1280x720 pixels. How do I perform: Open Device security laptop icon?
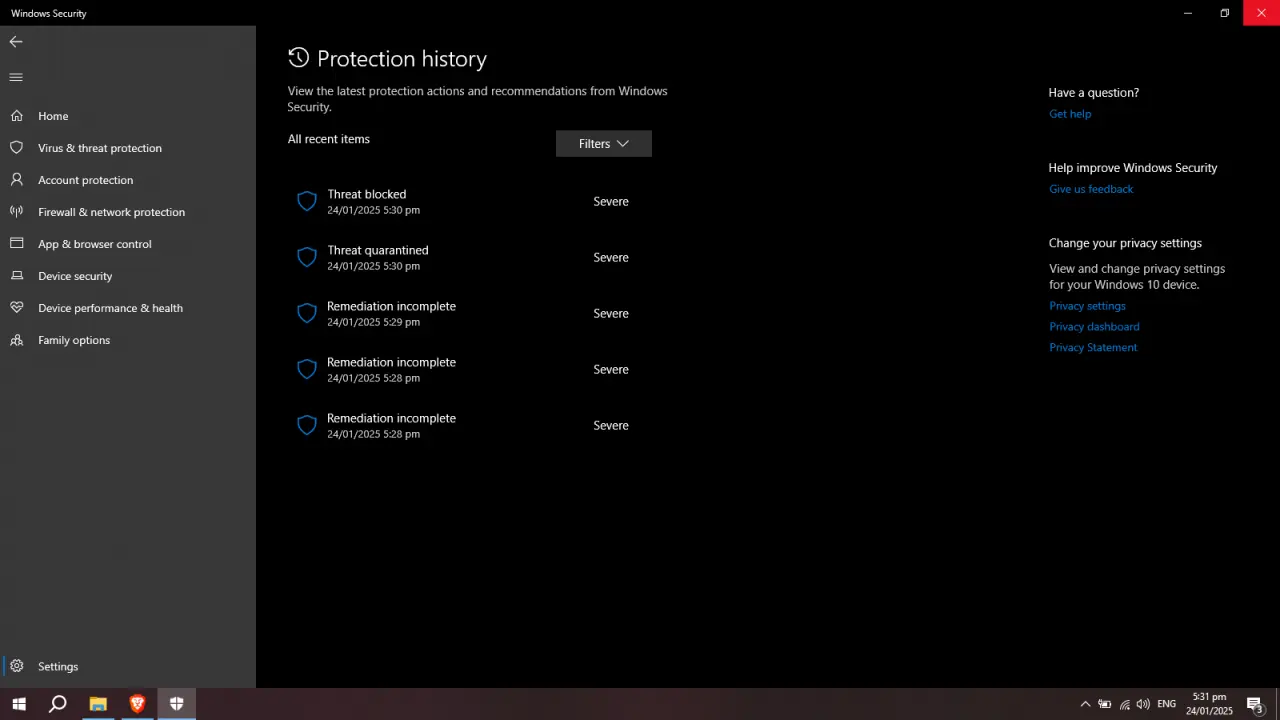[16, 276]
